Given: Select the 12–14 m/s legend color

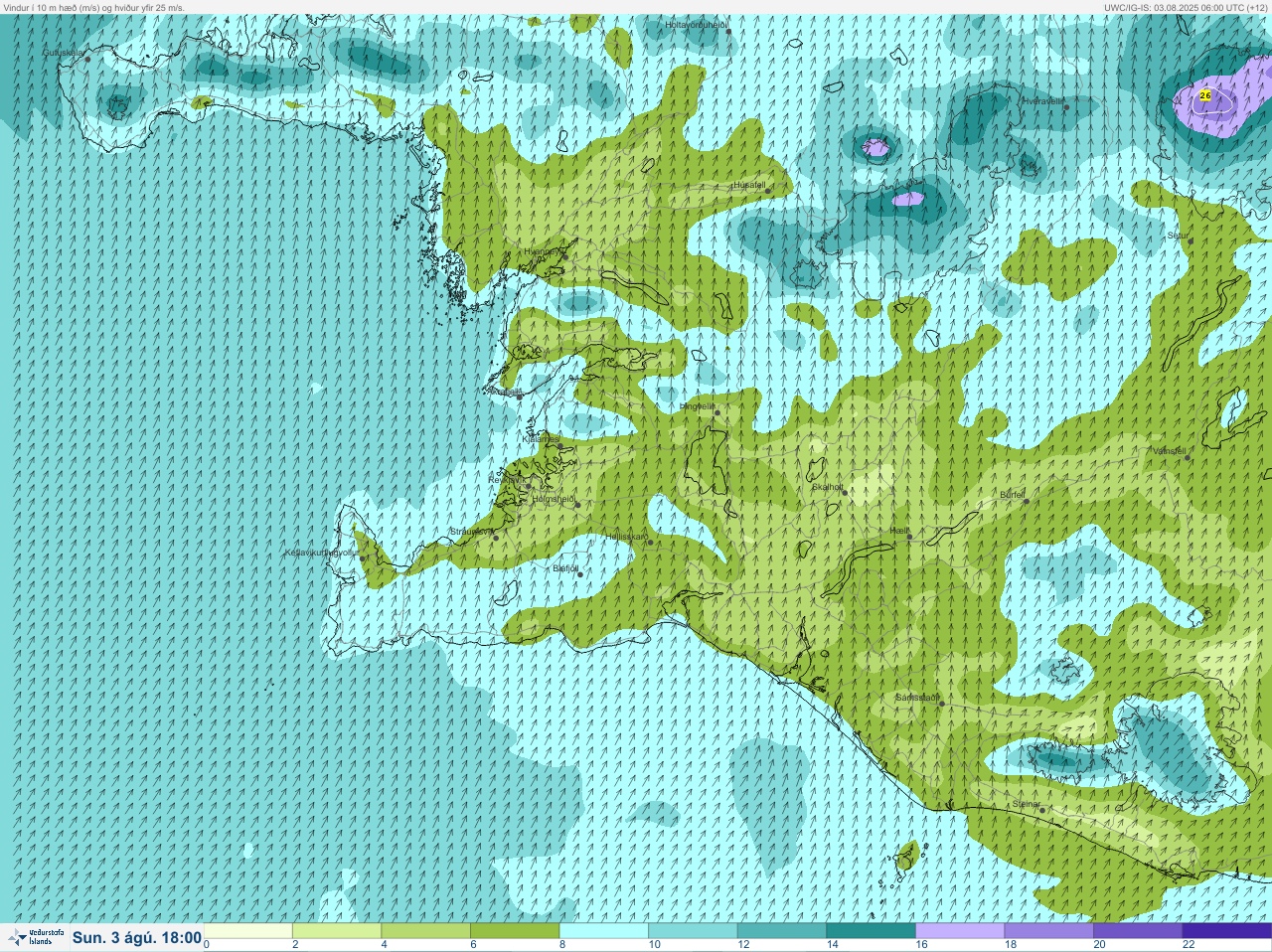Looking at the screenshot, I should tap(782, 931).
